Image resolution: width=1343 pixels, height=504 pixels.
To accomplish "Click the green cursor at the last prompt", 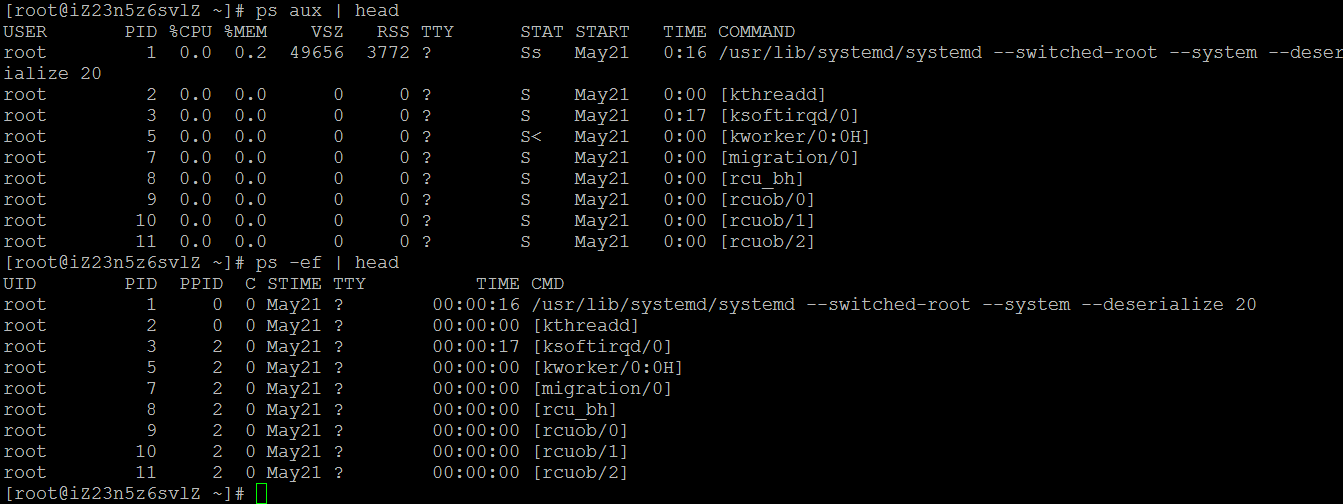I will pyautogui.click(x=262, y=493).
